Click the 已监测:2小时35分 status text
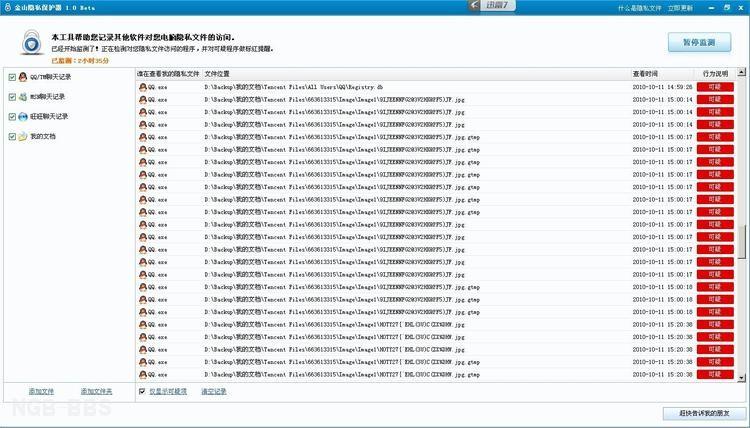This screenshot has height=428, width=750. tap(80, 61)
